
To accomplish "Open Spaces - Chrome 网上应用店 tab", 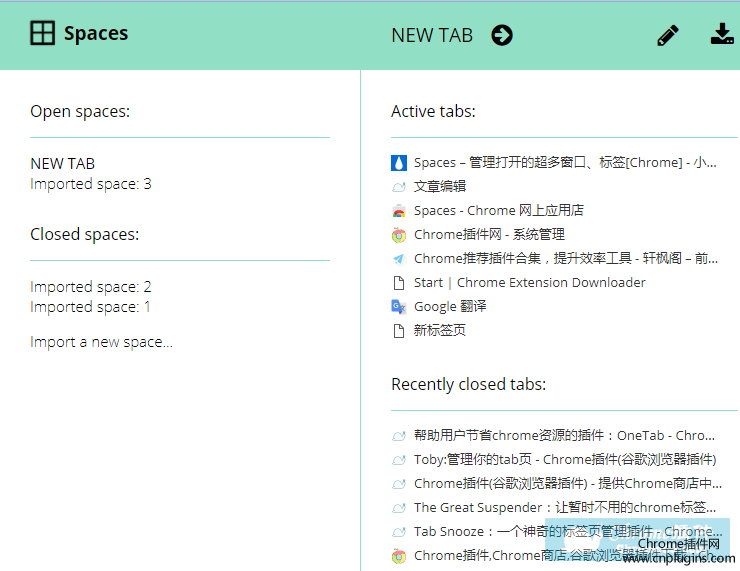I will (x=499, y=210).
